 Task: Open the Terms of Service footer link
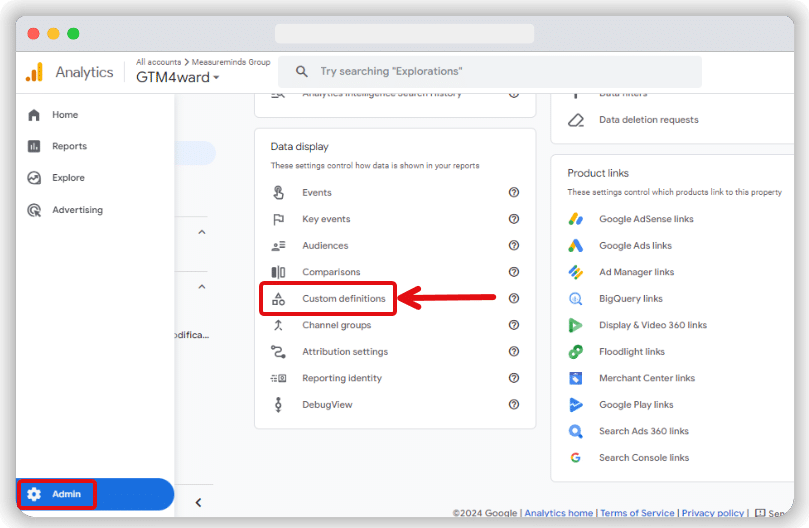[637, 513]
